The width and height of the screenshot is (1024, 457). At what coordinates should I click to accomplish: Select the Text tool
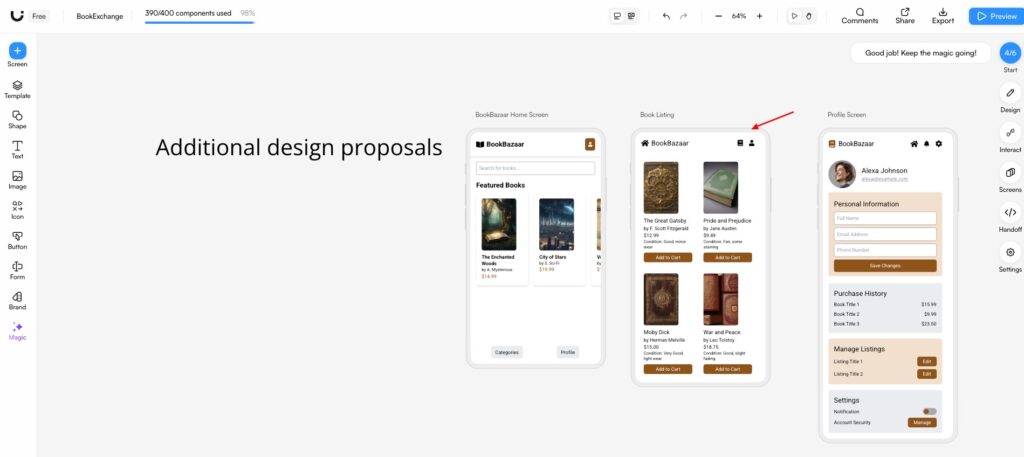pyautogui.click(x=18, y=150)
